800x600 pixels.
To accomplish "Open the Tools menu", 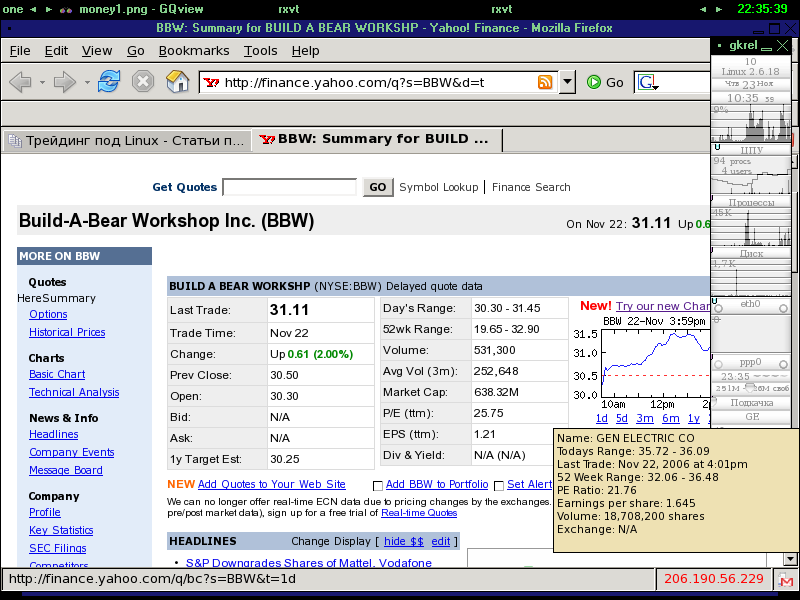I will [x=260, y=51].
